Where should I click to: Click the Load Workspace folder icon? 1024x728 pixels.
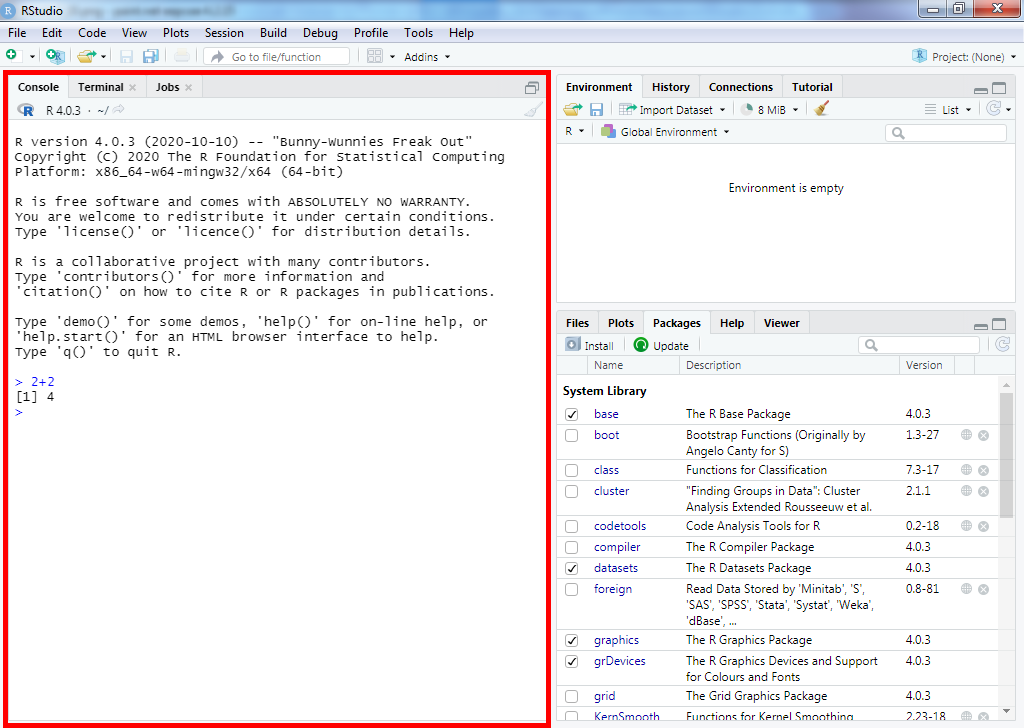coord(572,109)
